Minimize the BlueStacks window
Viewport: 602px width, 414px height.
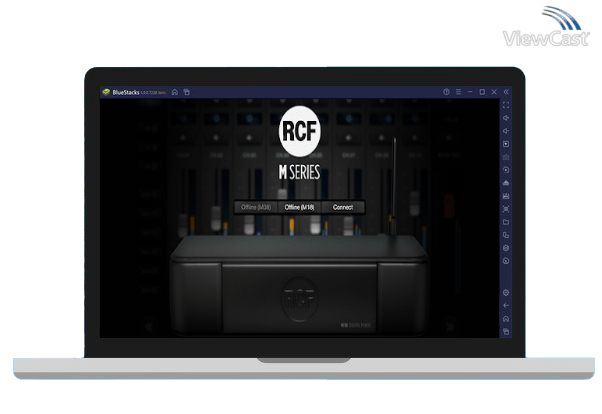point(470,92)
